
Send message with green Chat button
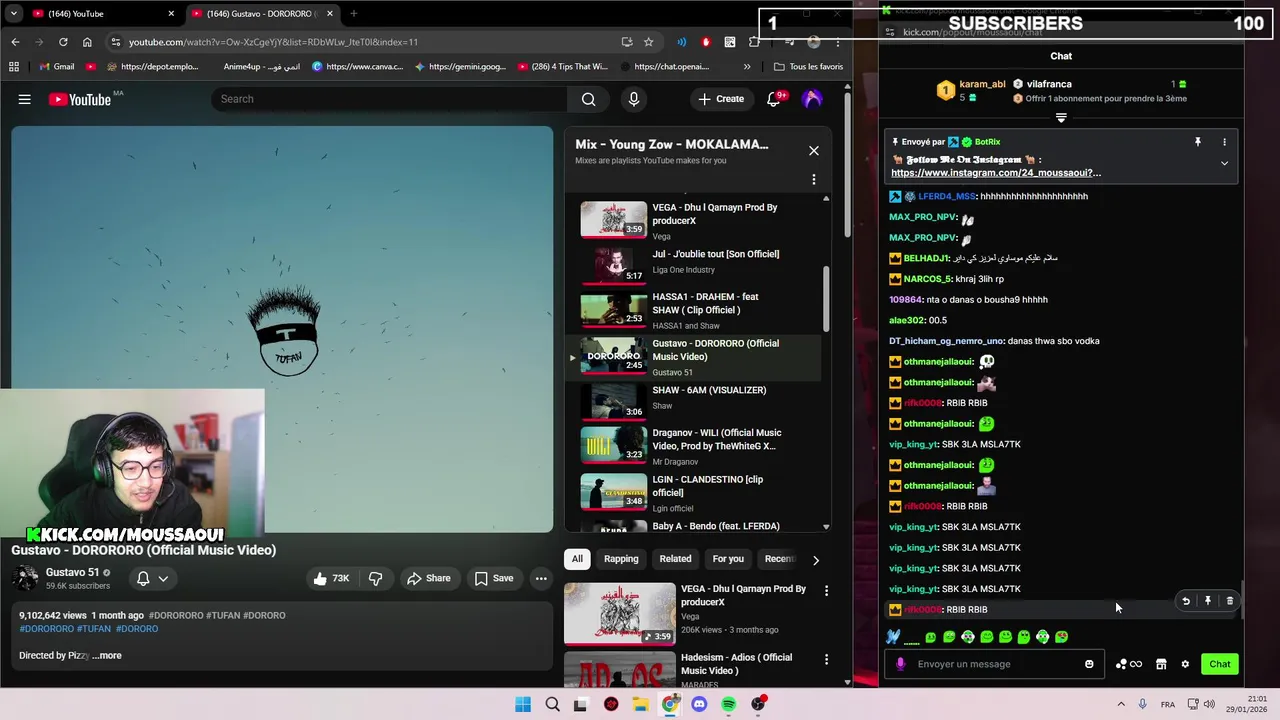pos(1220,664)
